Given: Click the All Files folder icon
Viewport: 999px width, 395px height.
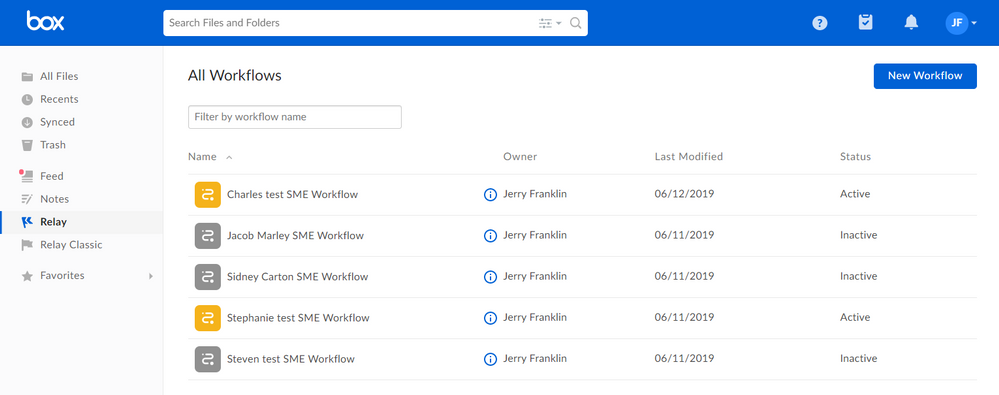Looking at the screenshot, I should pyautogui.click(x=27, y=76).
